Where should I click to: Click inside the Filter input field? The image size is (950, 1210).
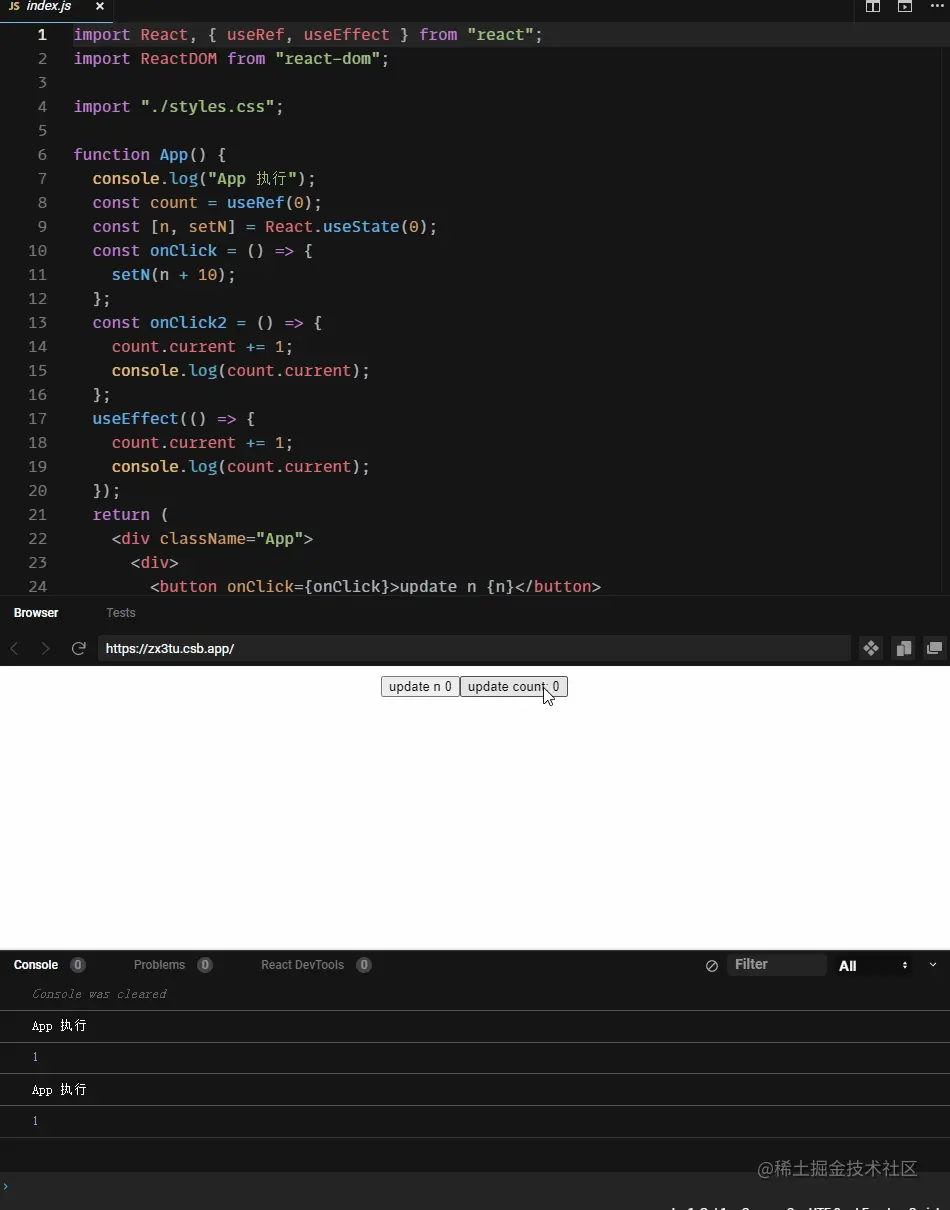(x=778, y=964)
